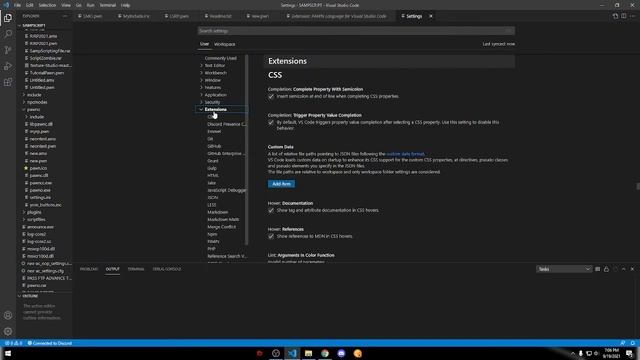The width and height of the screenshot is (640, 360).
Task: Toggle Hover References checkbox
Action: click(x=271, y=236)
